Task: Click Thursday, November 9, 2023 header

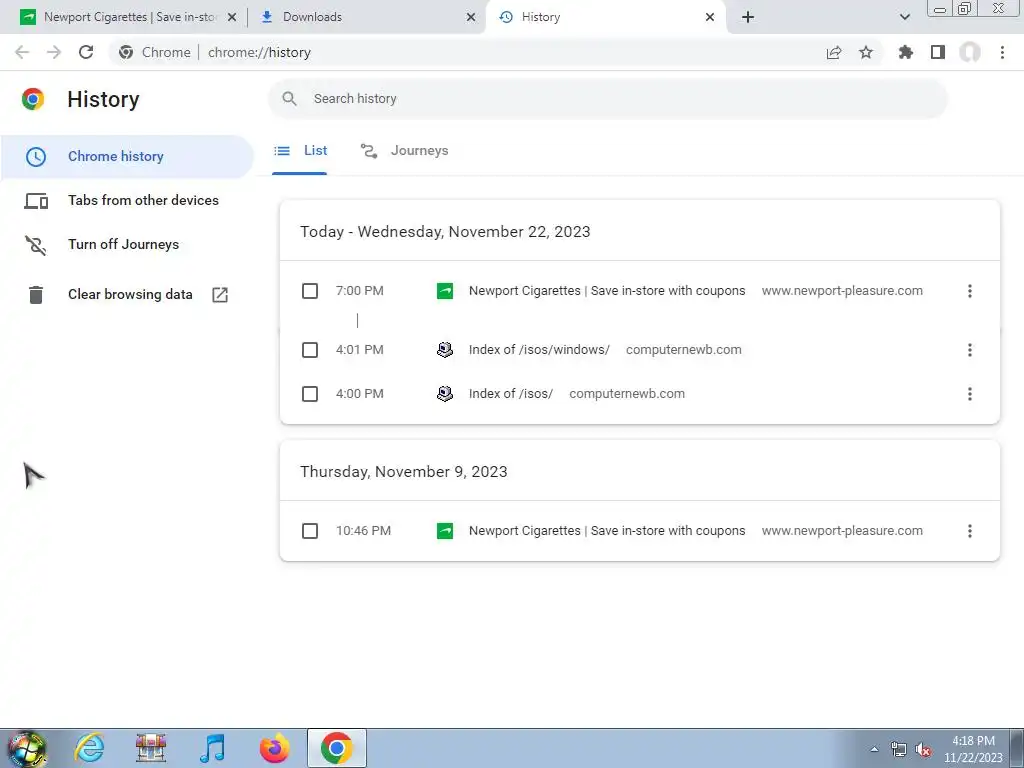Action: point(404,472)
